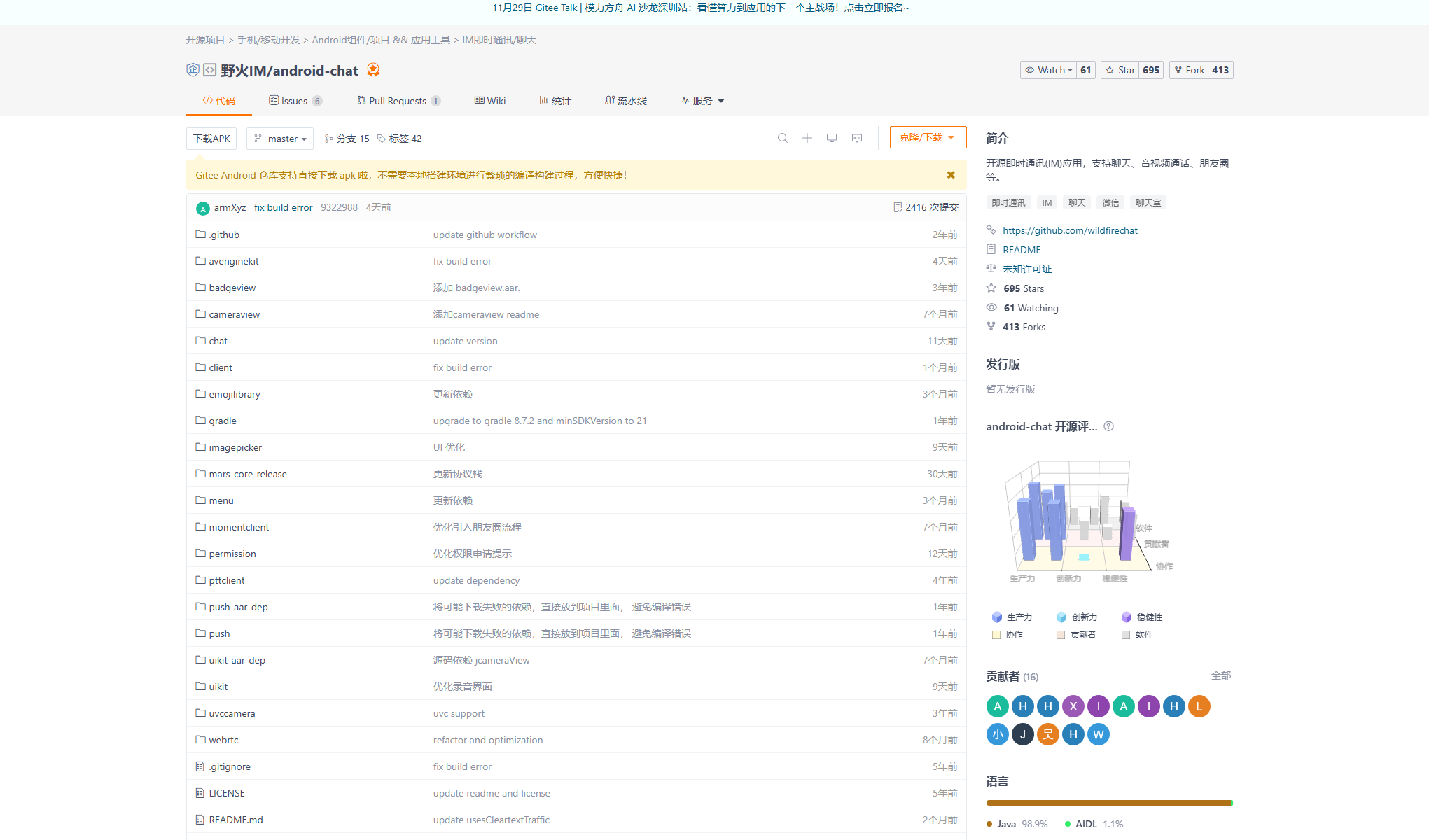
Task: Open the Web IDE monitor icon
Action: pyautogui.click(x=831, y=138)
